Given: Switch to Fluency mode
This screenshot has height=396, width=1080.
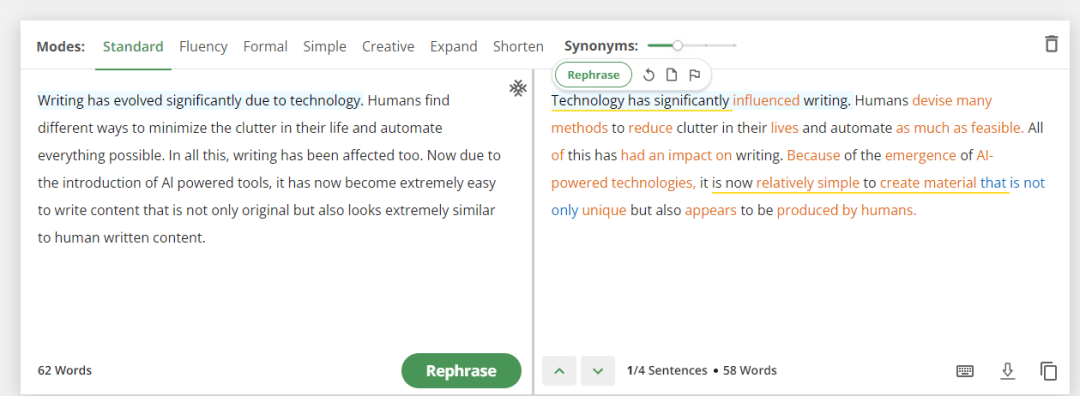Looking at the screenshot, I should point(203,47).
